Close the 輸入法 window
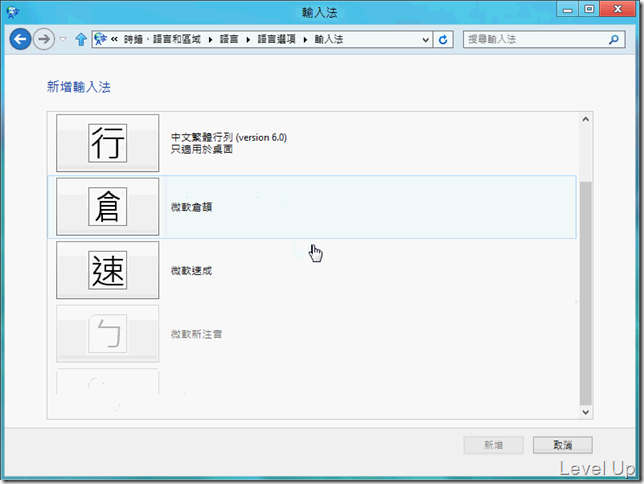This screenshot has height=484, width=644. [618, 9]
